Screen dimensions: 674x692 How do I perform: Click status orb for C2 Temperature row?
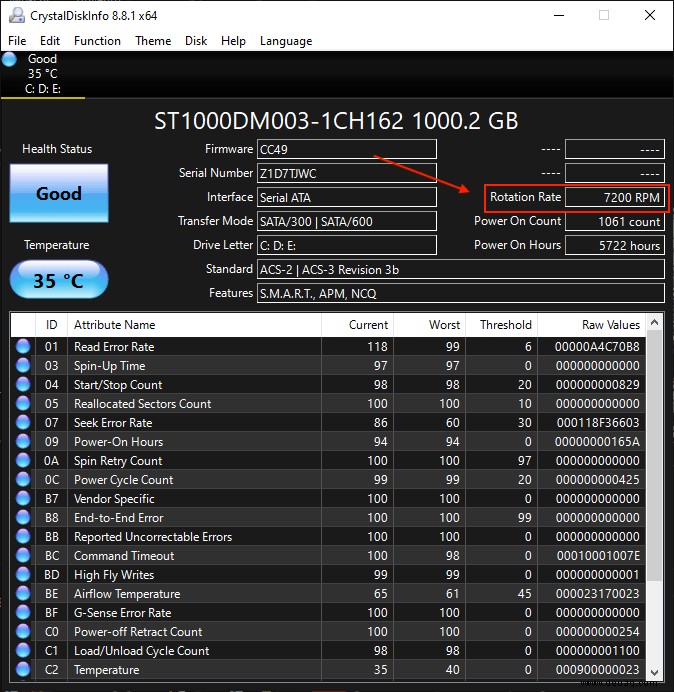(23, 669)
